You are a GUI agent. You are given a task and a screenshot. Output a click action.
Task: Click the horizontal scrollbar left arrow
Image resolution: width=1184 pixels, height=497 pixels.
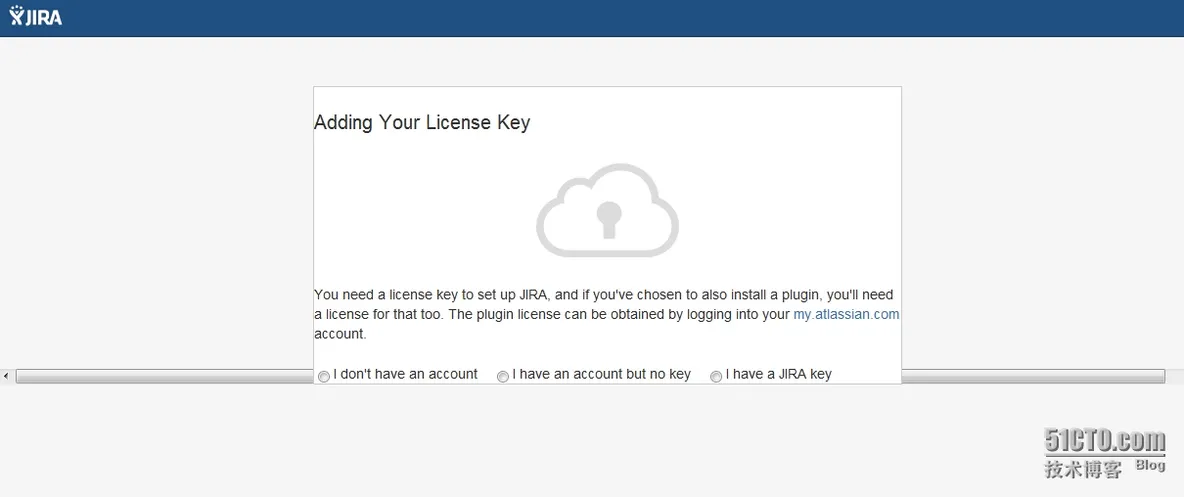click(6, 375)
